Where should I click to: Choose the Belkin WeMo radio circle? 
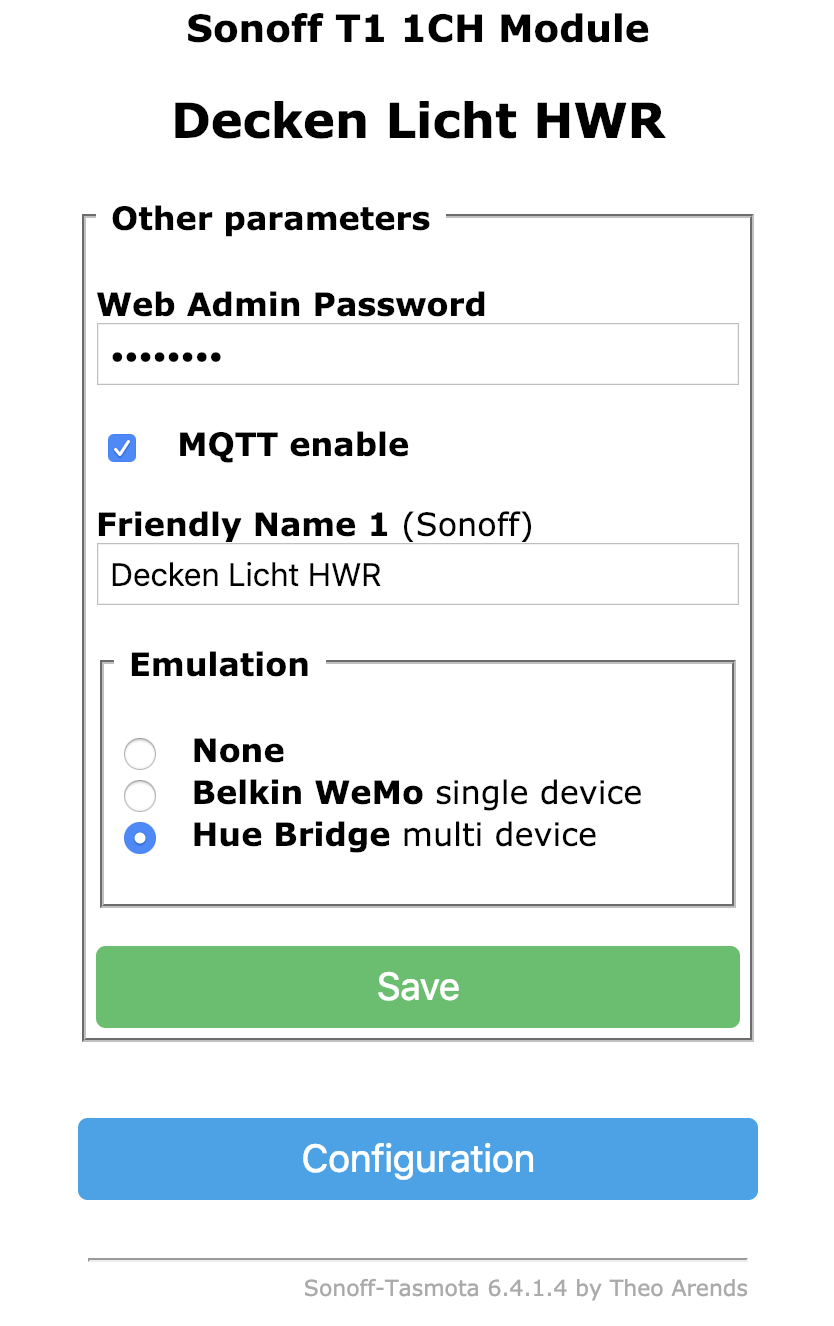[x=140, y=796]
